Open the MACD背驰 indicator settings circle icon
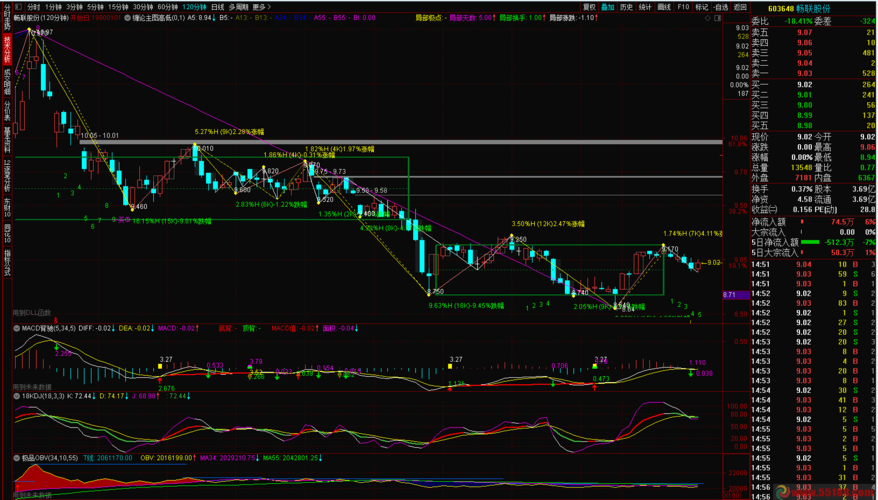This screenshot has width=878, height=500. tap(18, 326)
